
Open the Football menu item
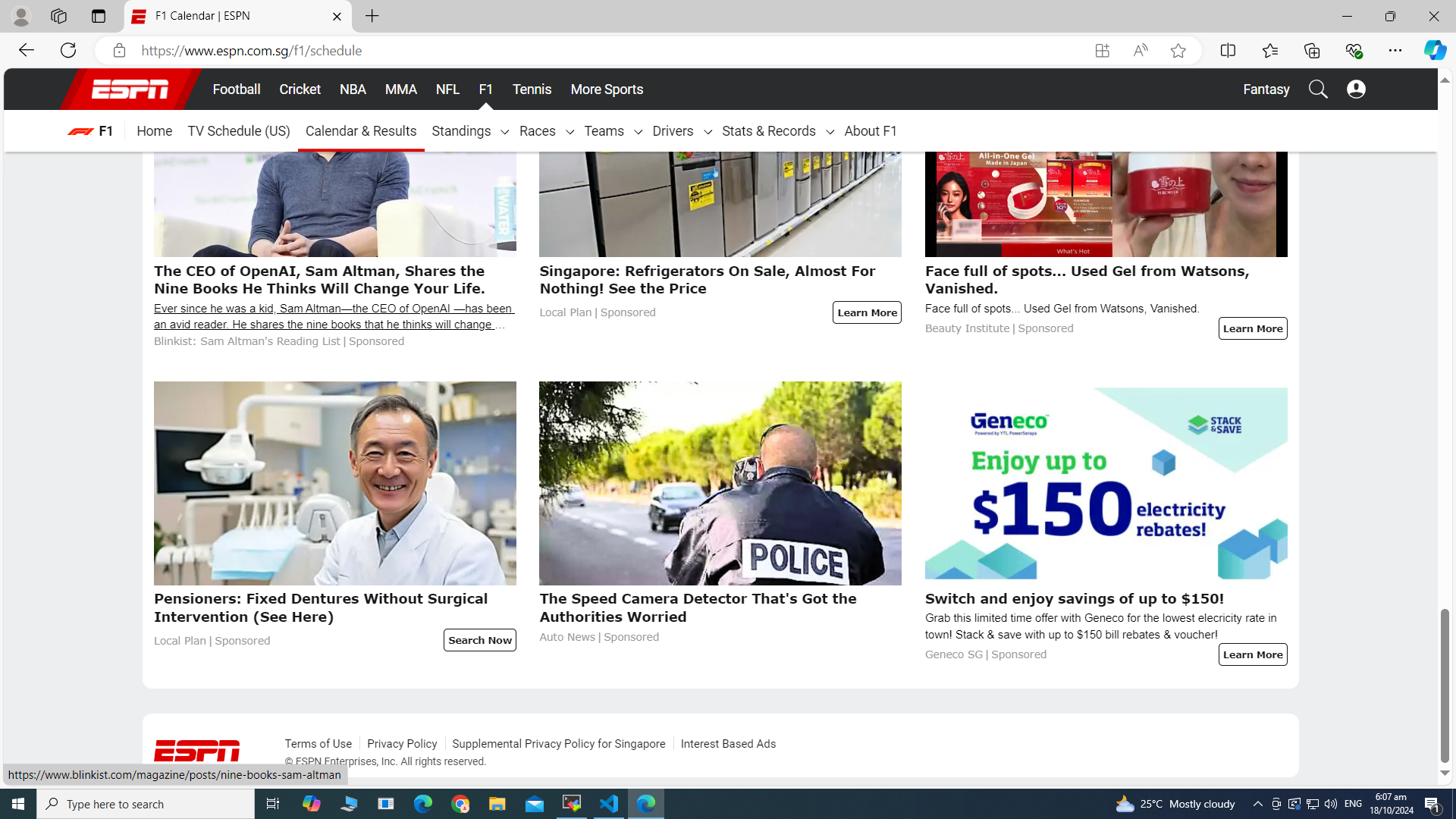pyautogui.click(x=237, y=89)
